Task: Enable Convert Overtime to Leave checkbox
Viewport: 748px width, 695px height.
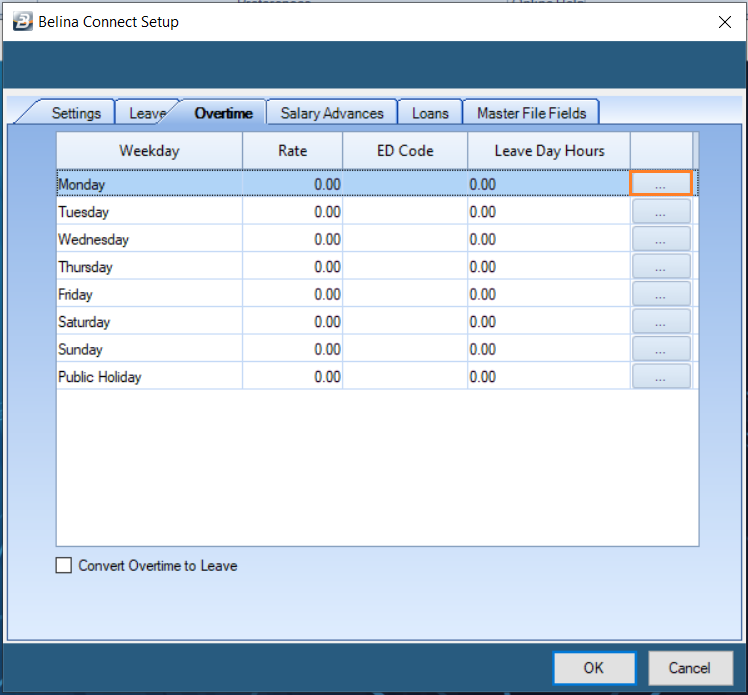Action: (x=63, y=565)
